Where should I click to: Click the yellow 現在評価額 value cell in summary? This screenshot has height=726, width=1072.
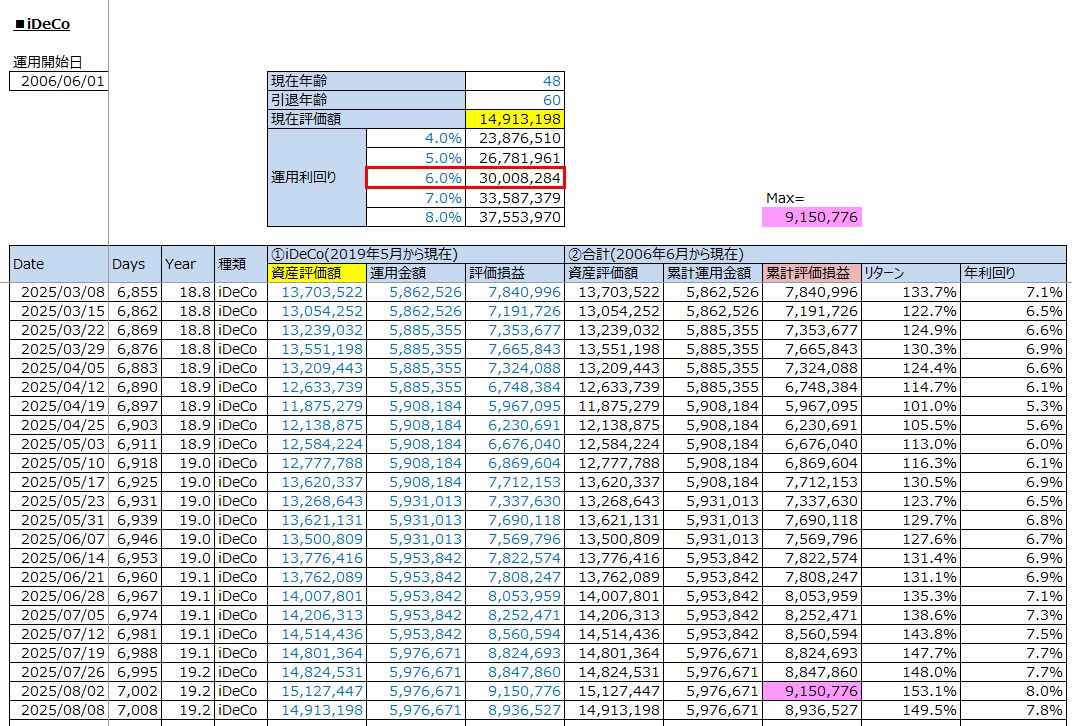515,119
